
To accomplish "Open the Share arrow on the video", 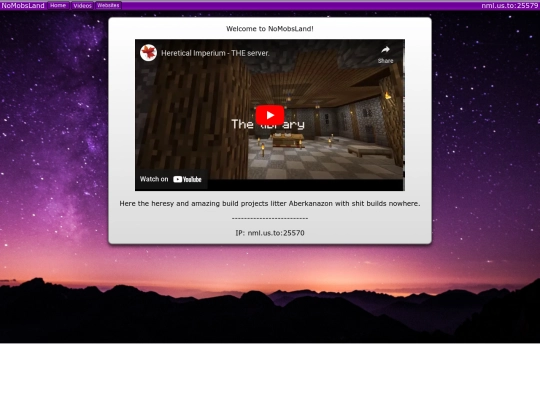I will (385, 54).
